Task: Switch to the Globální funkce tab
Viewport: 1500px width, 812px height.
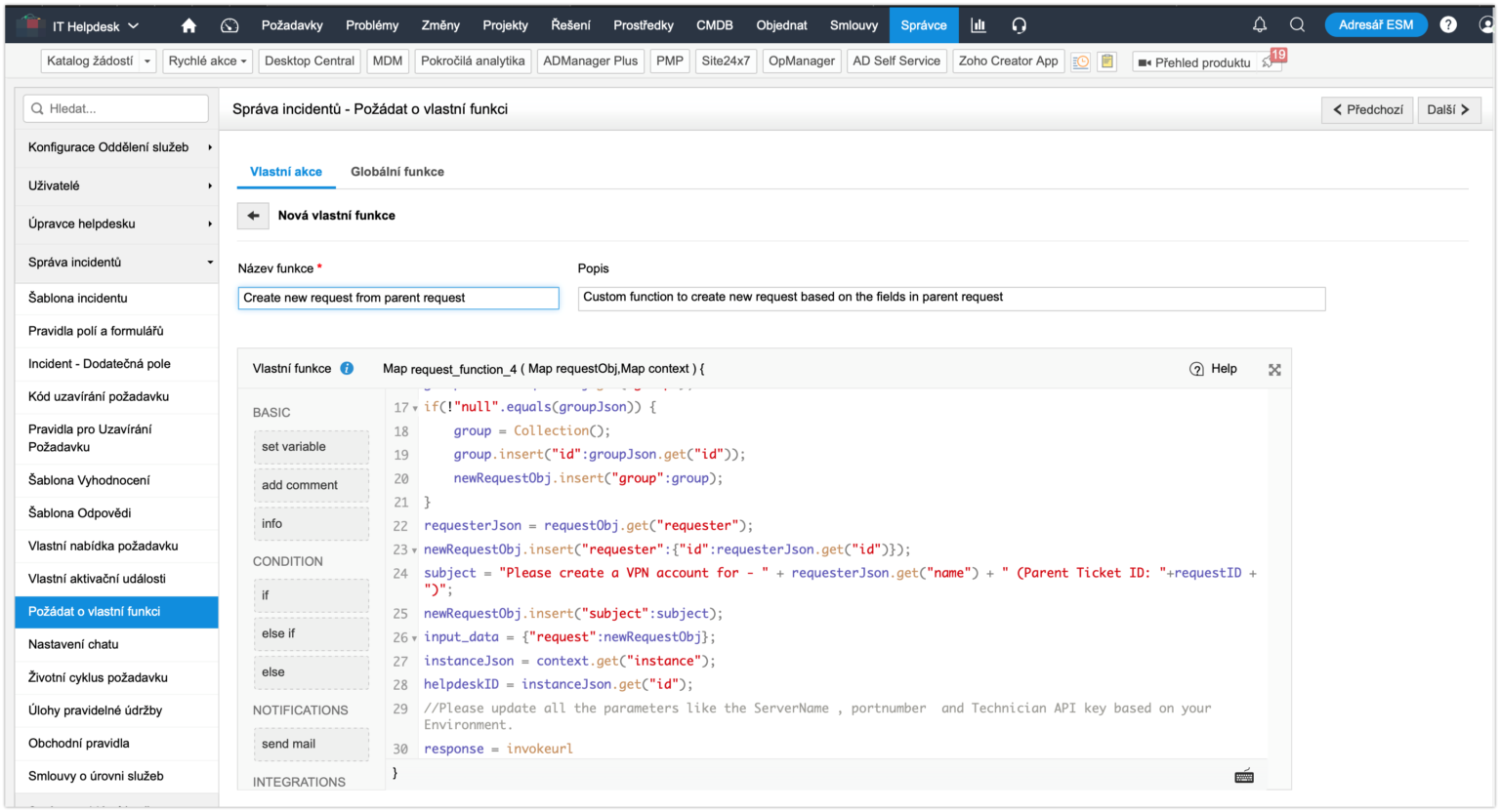Action: (396, 172)
